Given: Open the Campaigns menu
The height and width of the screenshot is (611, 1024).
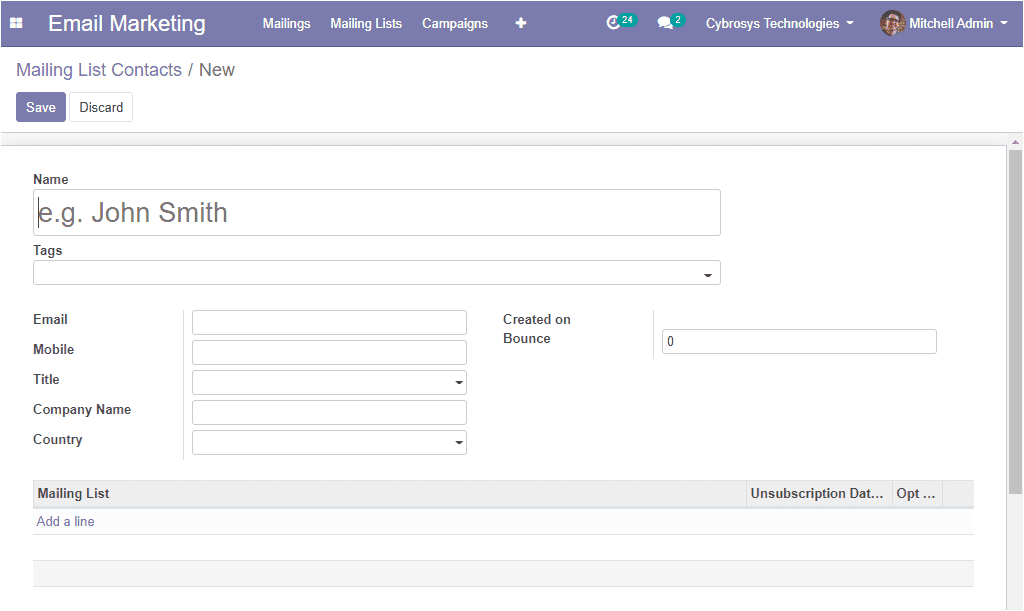Looking at the screenshot, I should [x=455, y=24].
